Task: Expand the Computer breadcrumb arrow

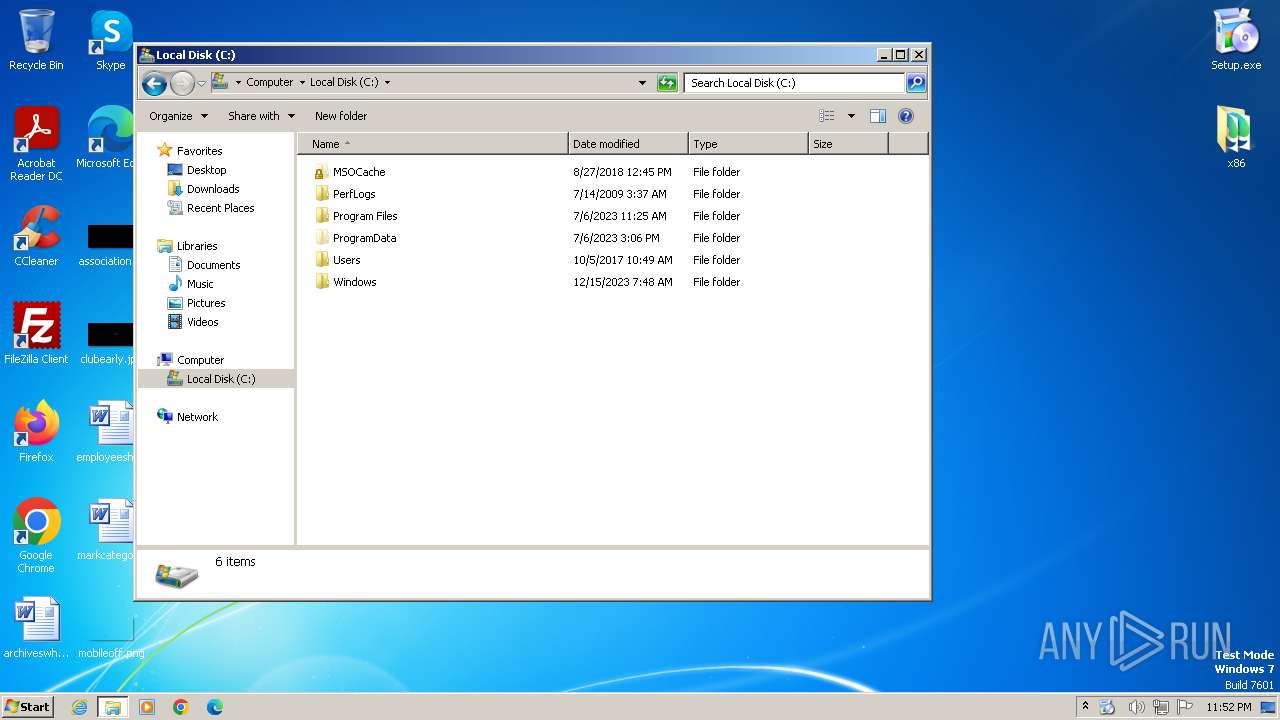Action: (x=302, y=83)
